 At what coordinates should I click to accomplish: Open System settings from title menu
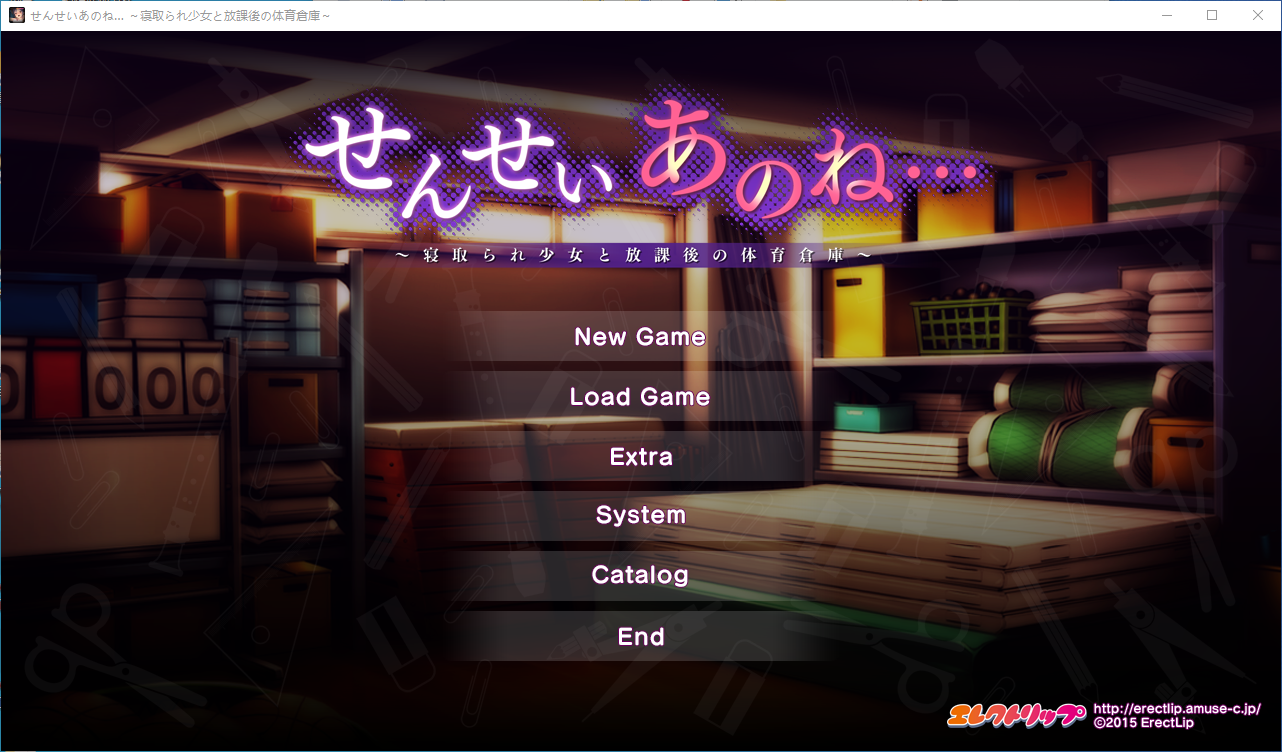point(640,516)
